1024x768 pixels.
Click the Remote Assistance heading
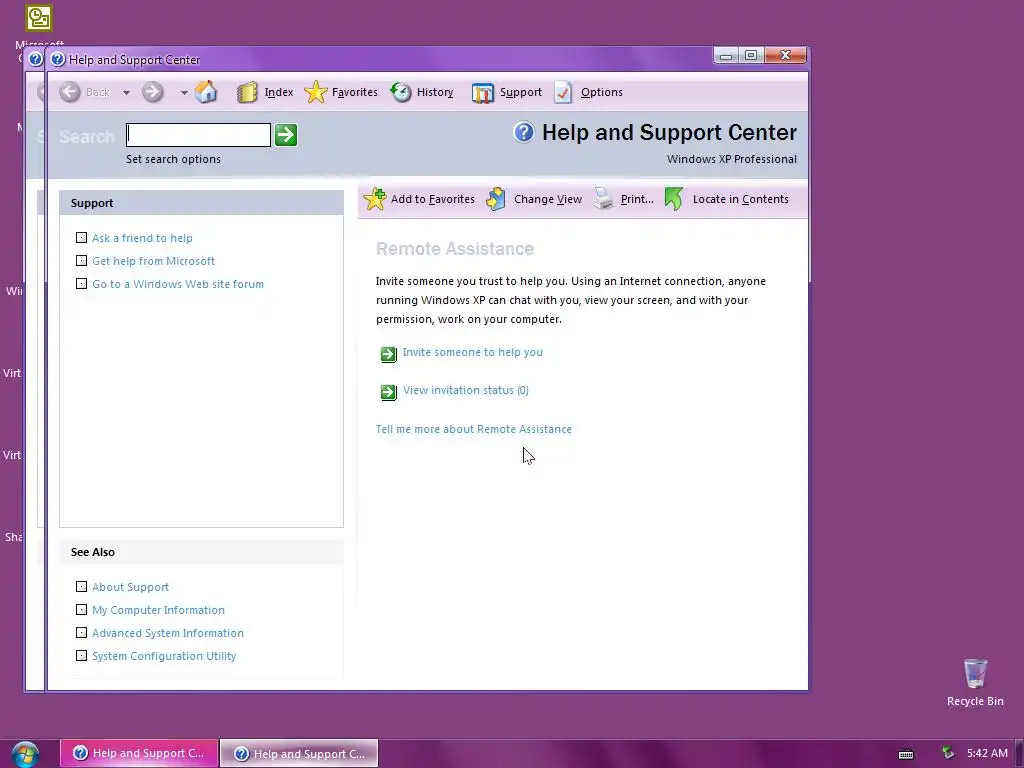(x=455, y=249)
